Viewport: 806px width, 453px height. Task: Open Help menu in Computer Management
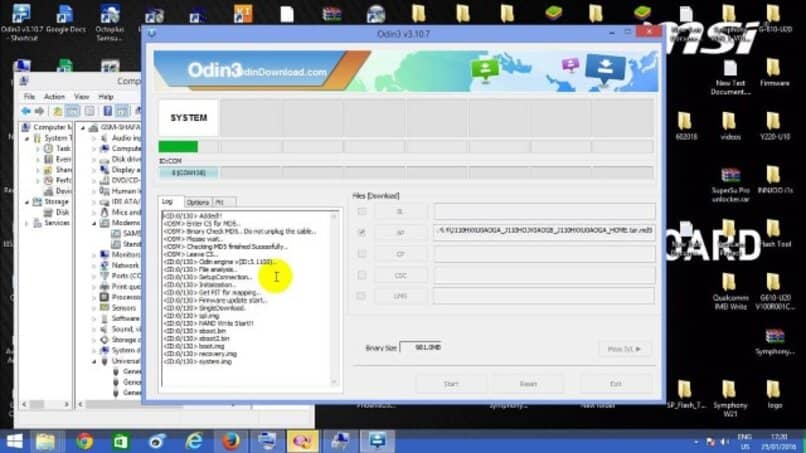coord(105,97)
